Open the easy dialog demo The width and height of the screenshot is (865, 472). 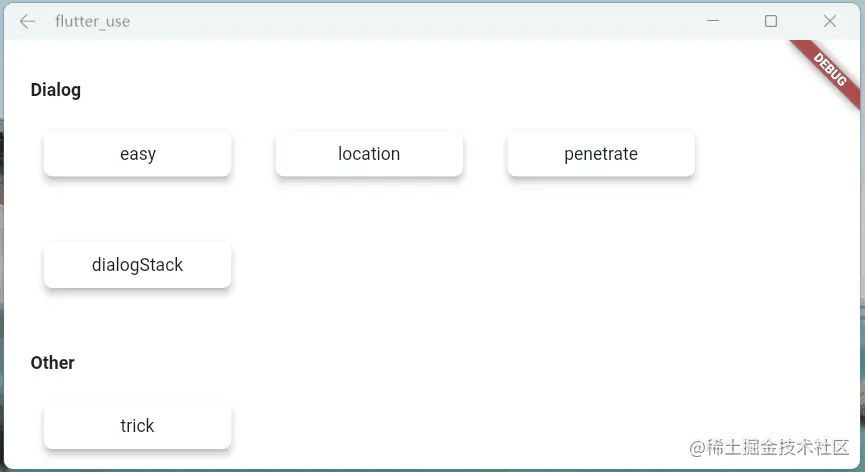137,154
